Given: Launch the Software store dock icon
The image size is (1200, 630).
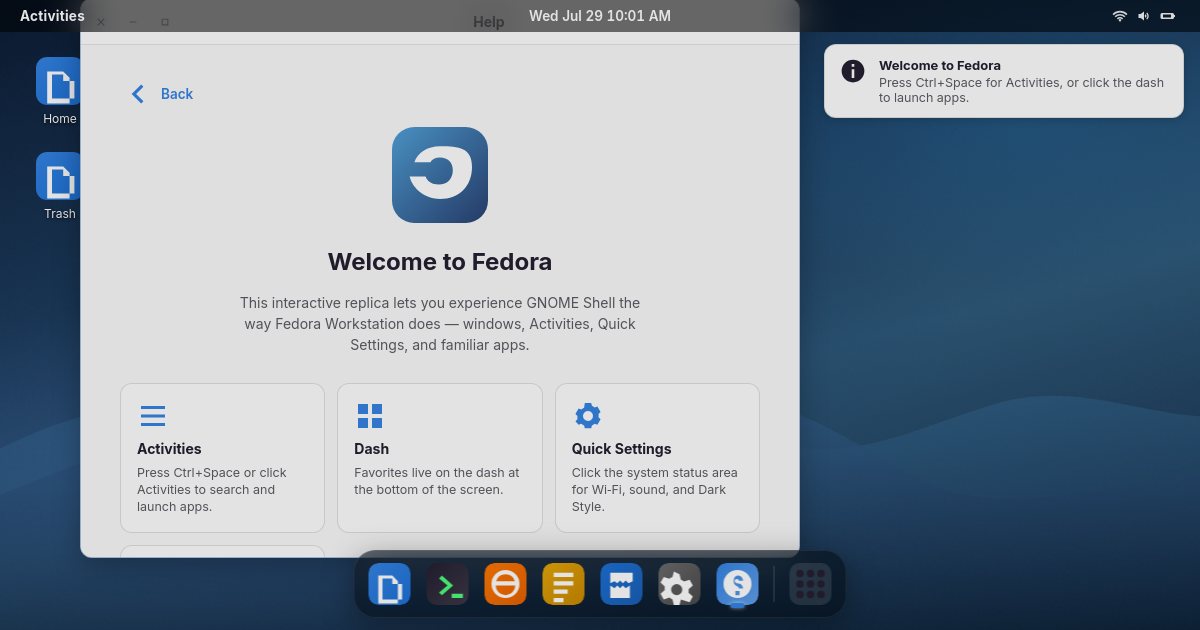Looking at the screenshot, I should click(621, 584).
